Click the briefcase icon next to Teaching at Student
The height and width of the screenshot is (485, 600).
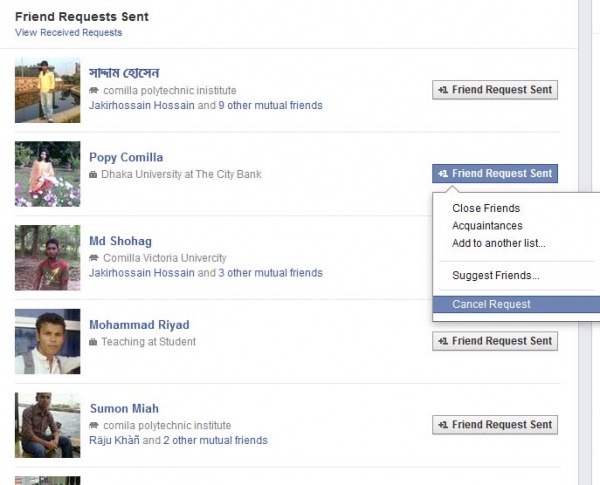tap(93, 342)
